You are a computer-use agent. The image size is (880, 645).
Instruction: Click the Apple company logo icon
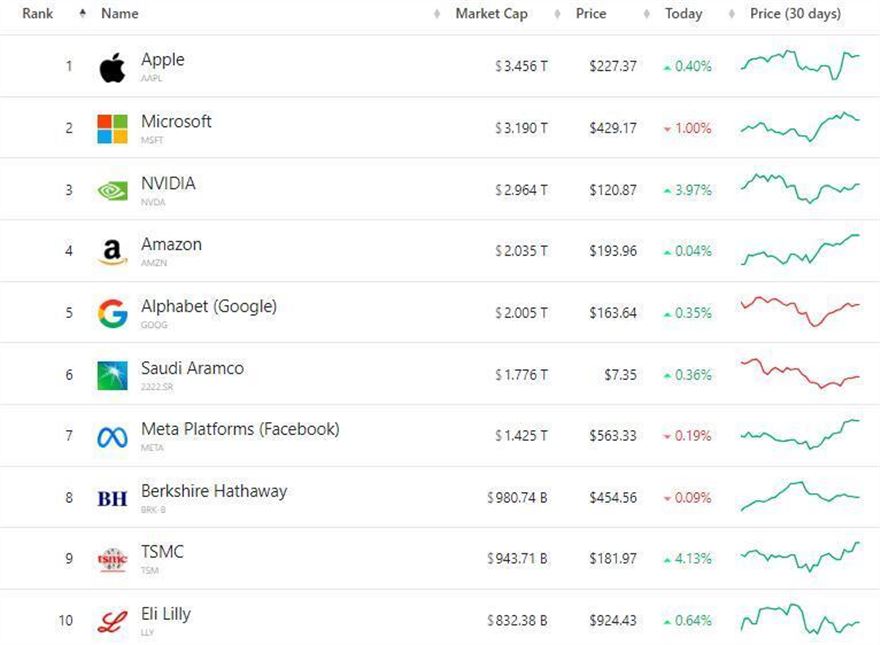pyautogui.click(x=112, y=68)
